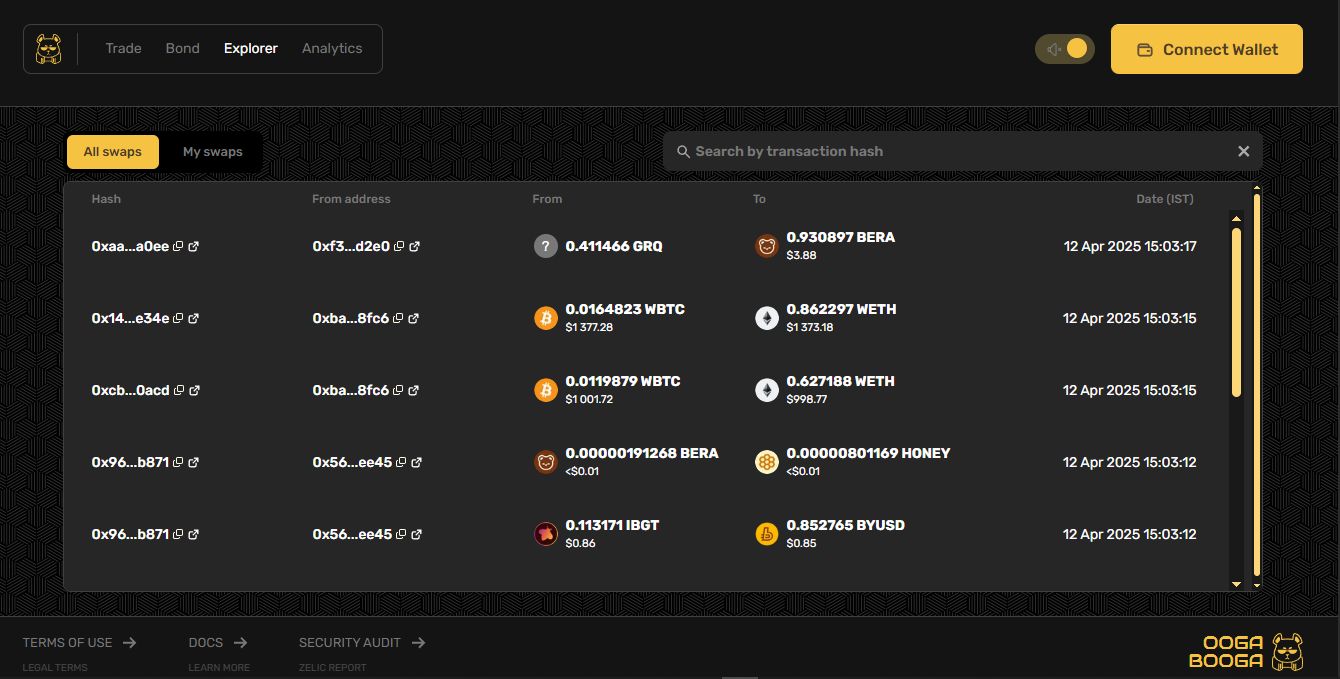The width and height of the screenshot is (1340, 679).
Task: Copy hash 0xaa...a0ee
Action: coord(178,247)
